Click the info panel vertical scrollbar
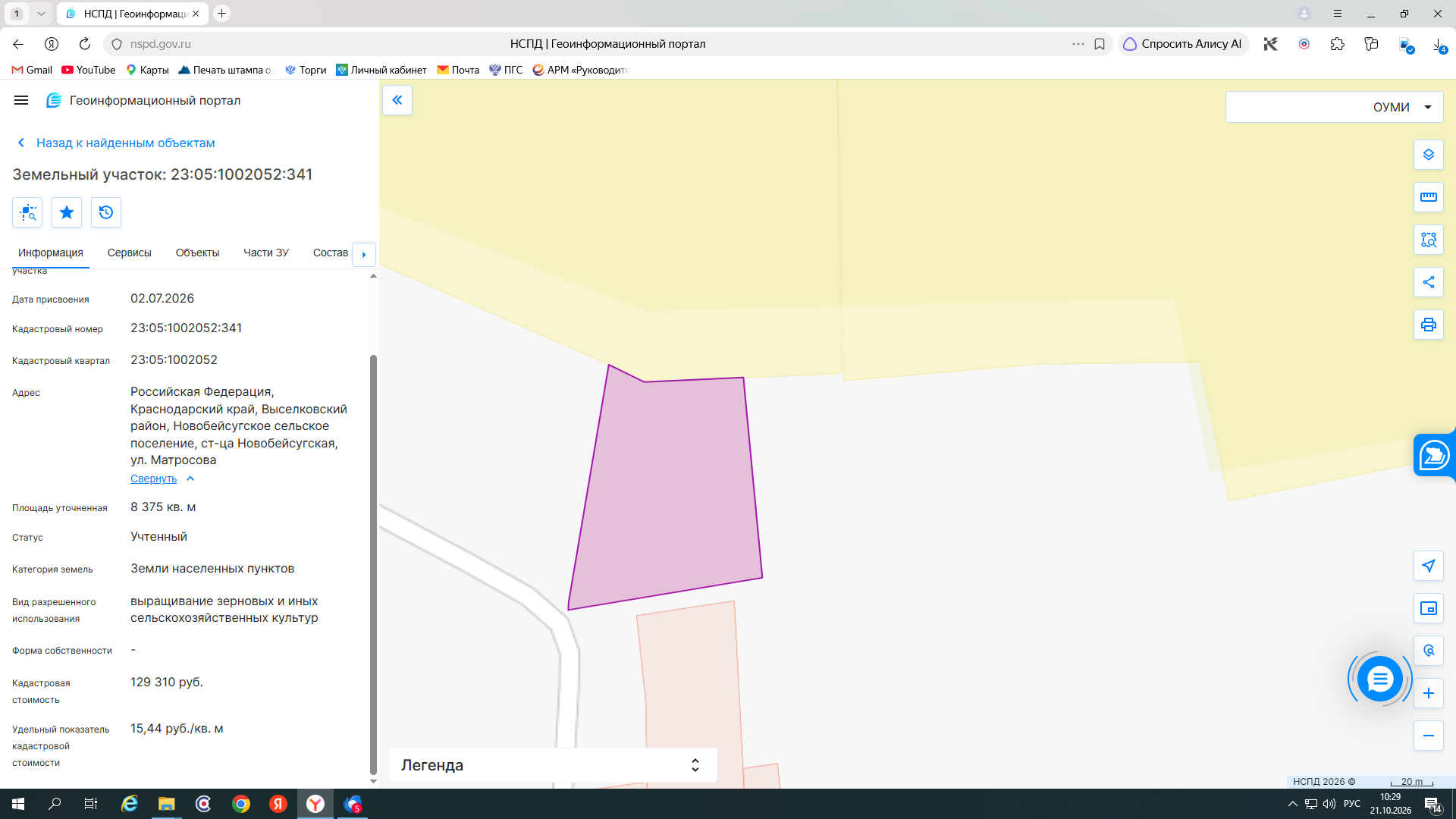 (373, 564)
